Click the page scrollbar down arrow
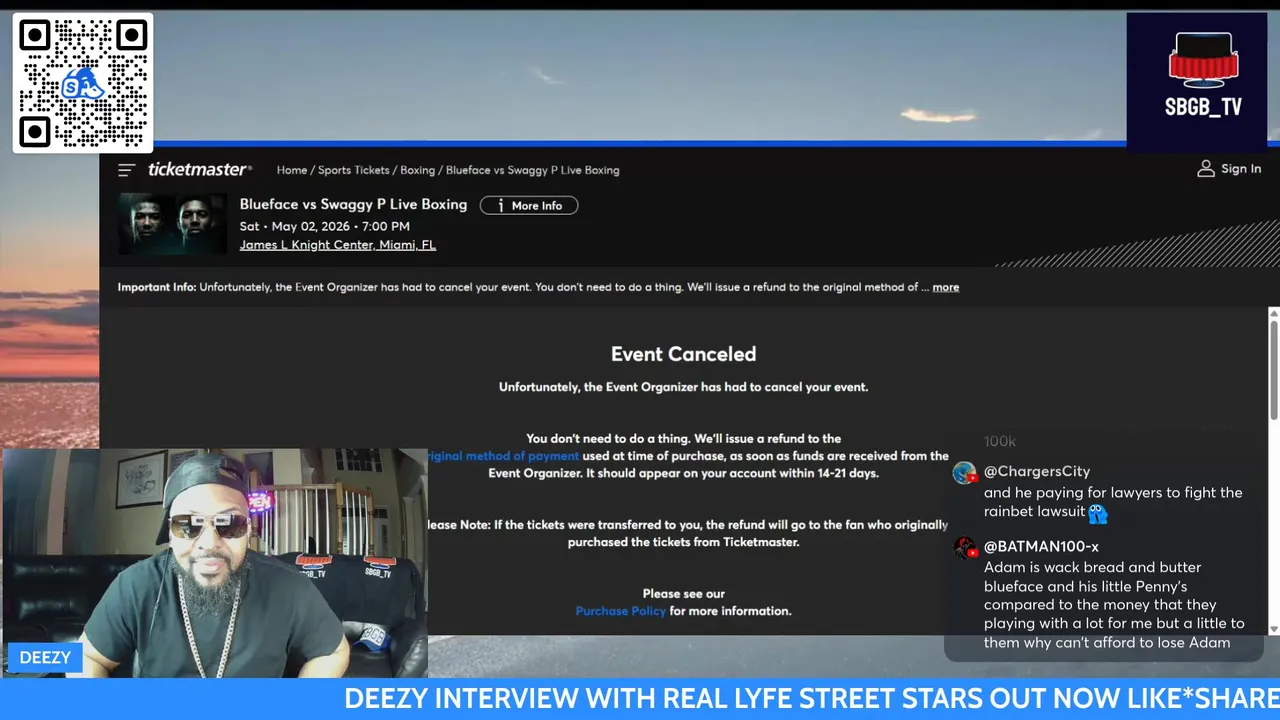This screenshot has width=1280, height=720. [x=1273, y=629]
